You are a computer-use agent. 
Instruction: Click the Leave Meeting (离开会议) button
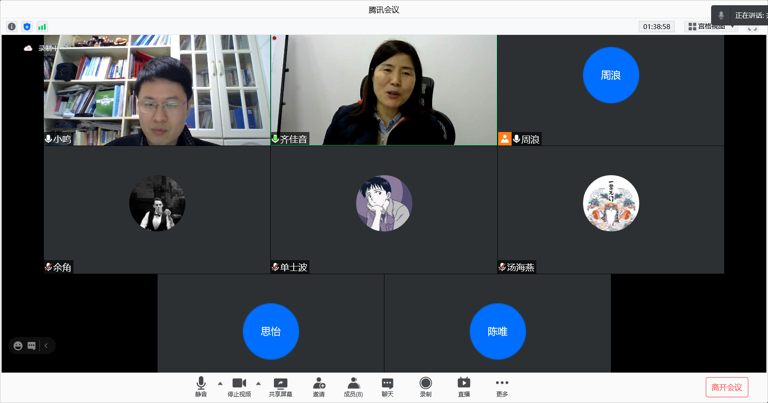[726, 387]
